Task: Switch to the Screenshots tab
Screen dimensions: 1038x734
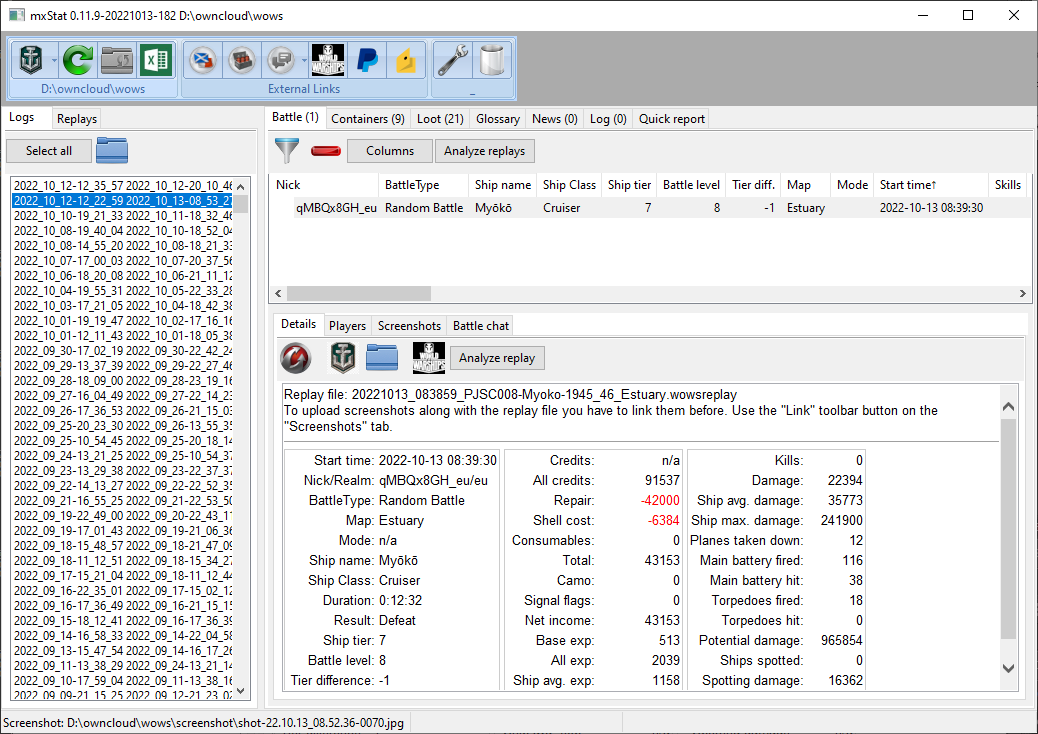Action: [x=409, y=326]
